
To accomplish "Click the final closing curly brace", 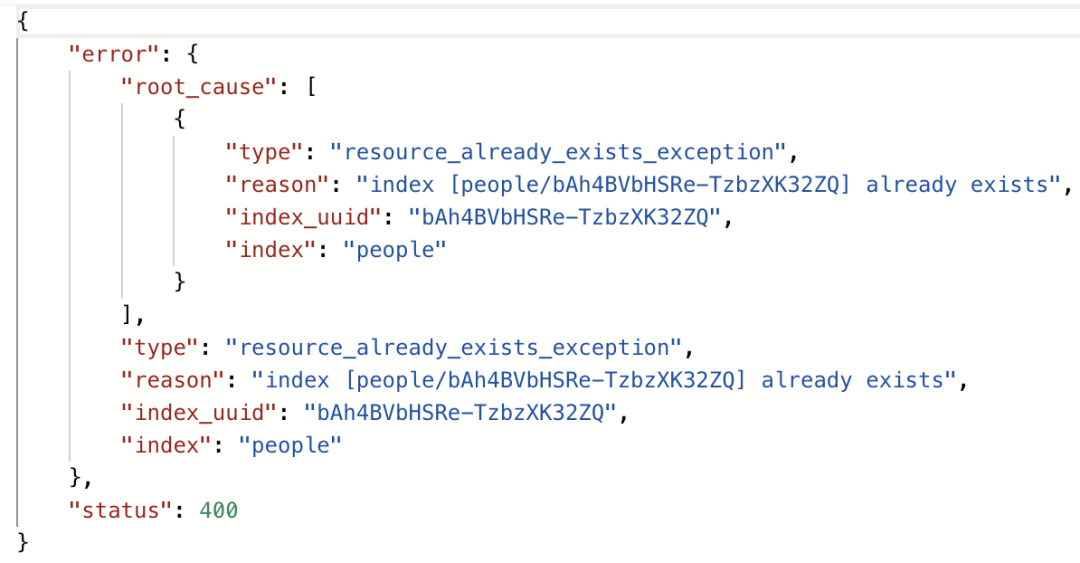I will [23, 542].
